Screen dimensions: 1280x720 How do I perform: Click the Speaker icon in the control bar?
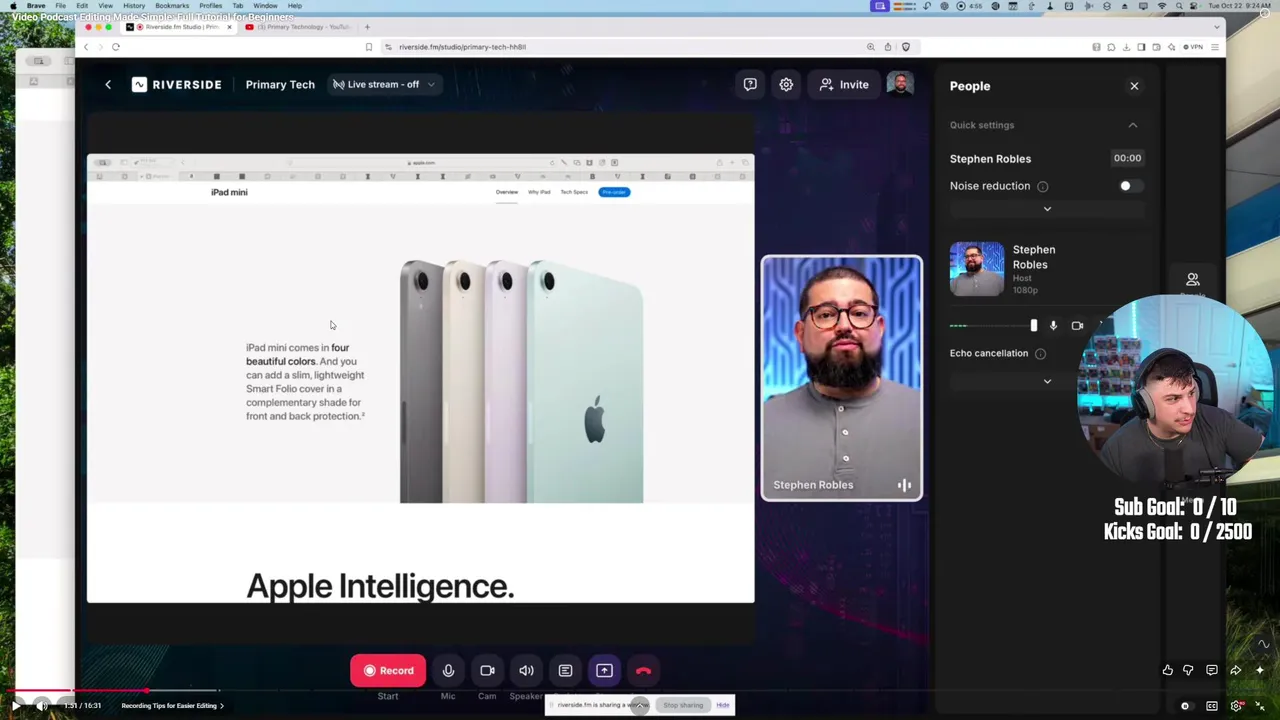point(526,671)
